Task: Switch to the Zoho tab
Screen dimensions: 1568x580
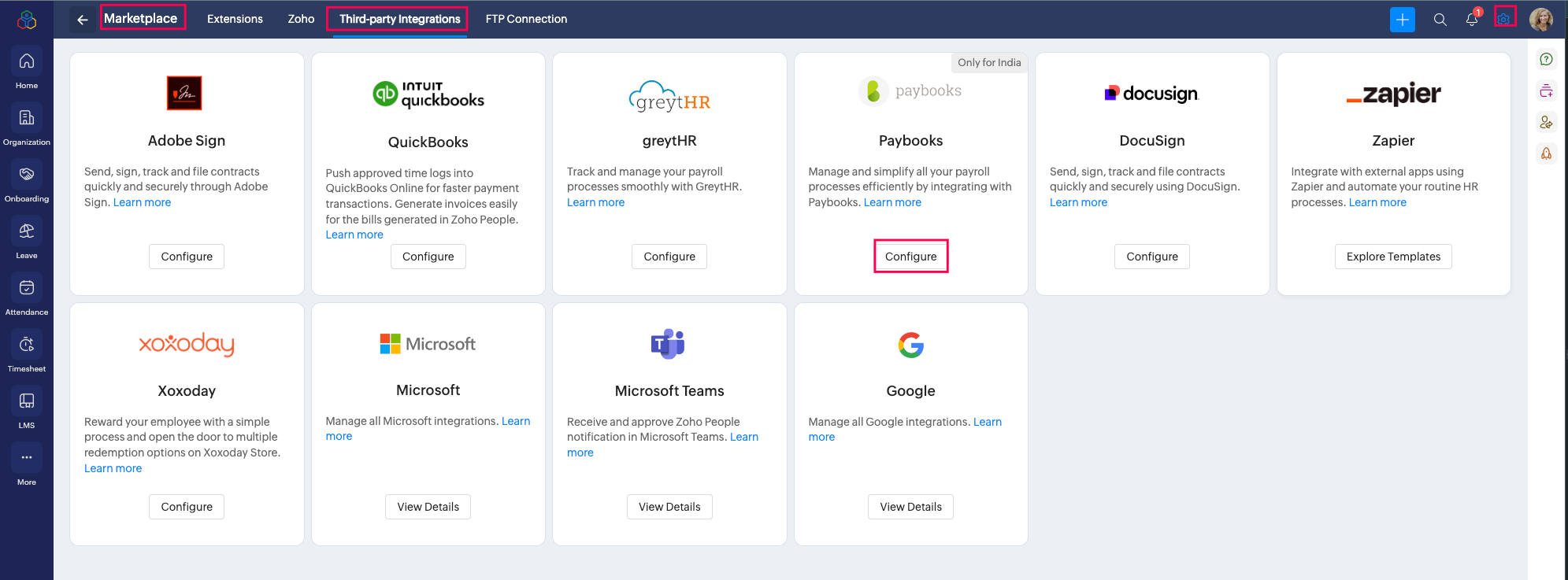Action: 301,19
